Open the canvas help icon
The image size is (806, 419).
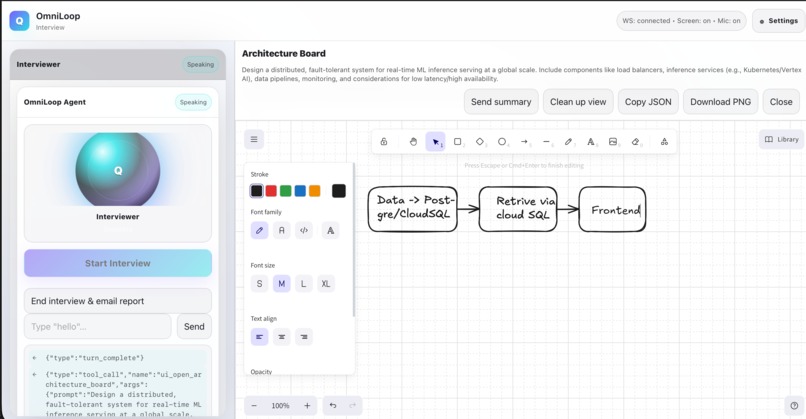coord(794,406)
